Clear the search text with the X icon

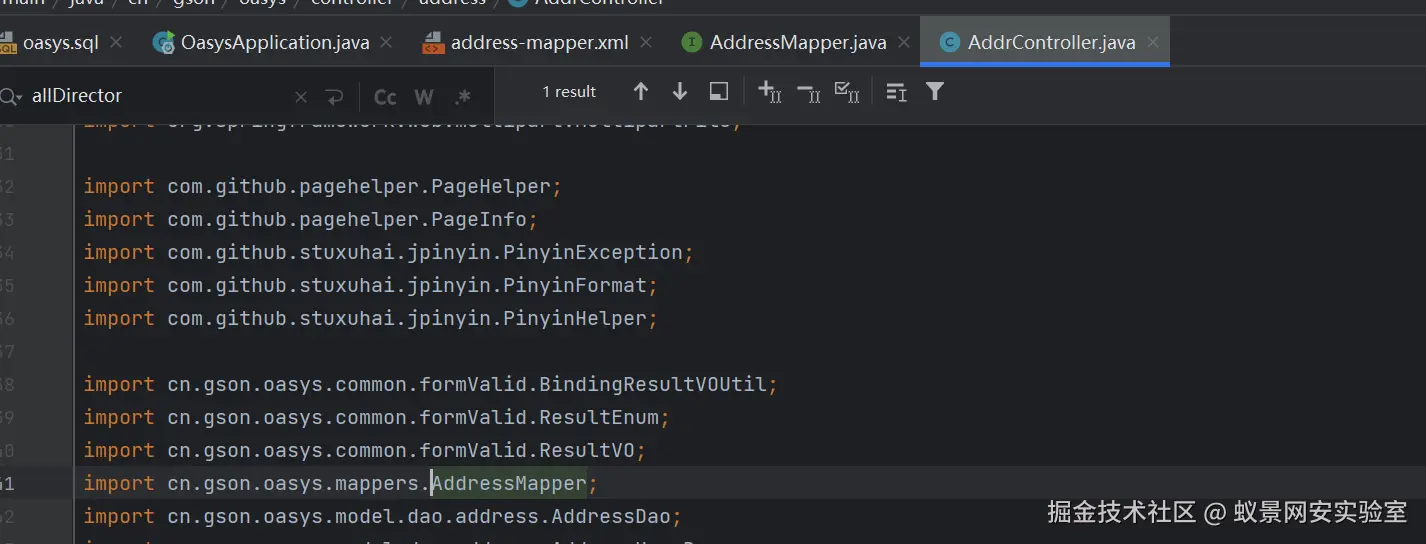coord(301,97)
